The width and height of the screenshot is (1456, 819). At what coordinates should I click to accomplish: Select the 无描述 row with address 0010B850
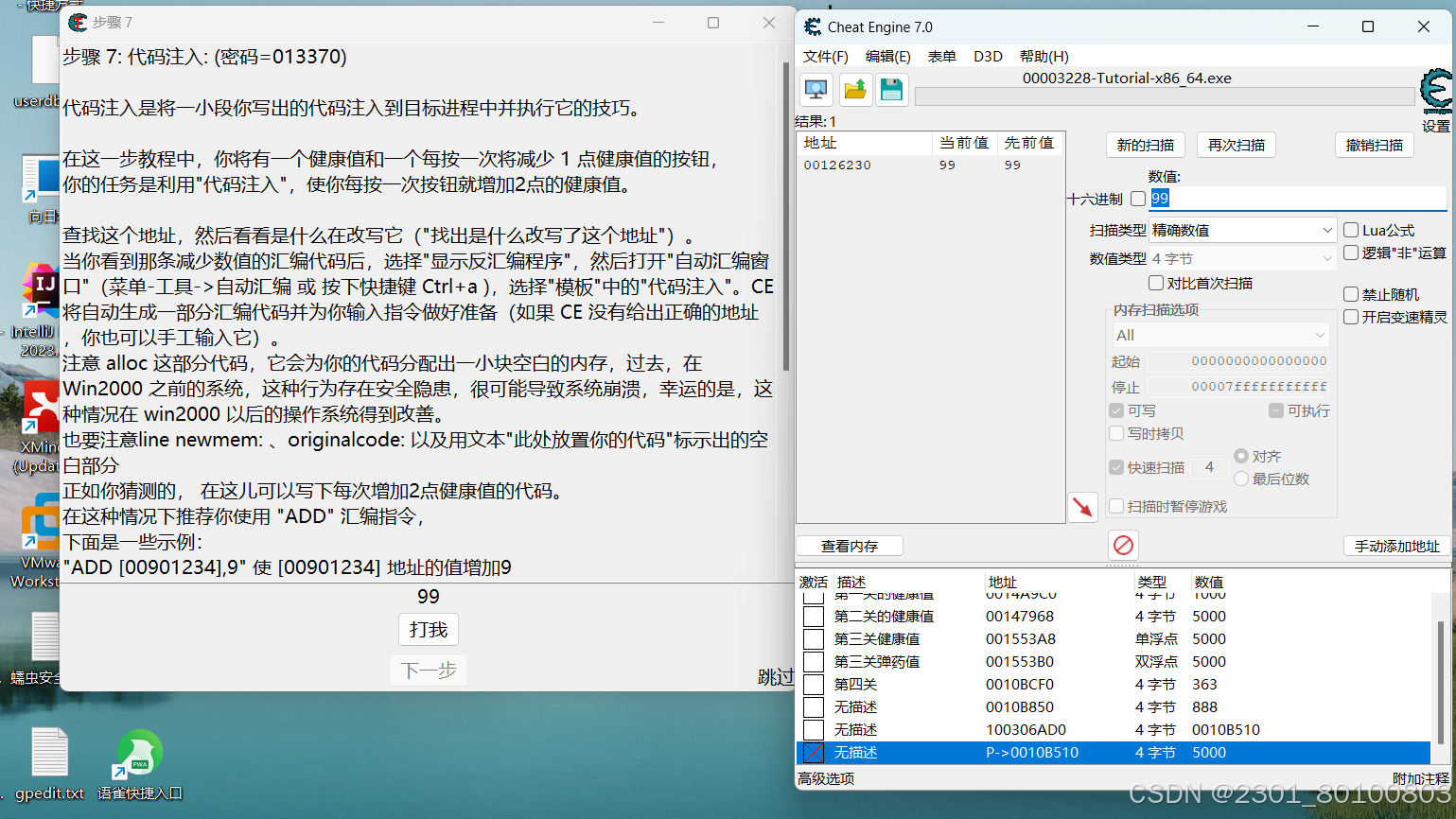click(x=1114, y=707)
